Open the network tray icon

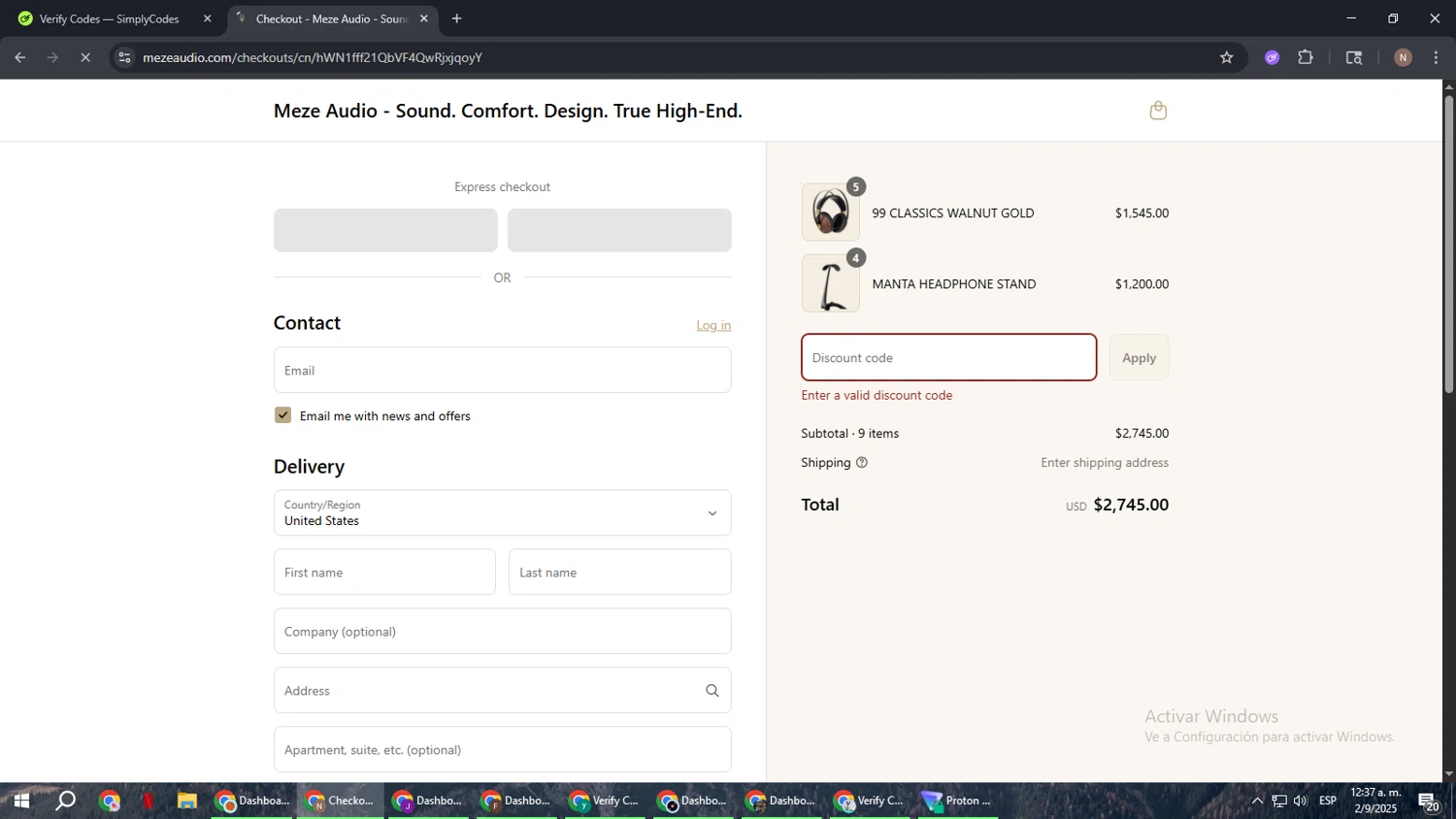pos(1279,801)
